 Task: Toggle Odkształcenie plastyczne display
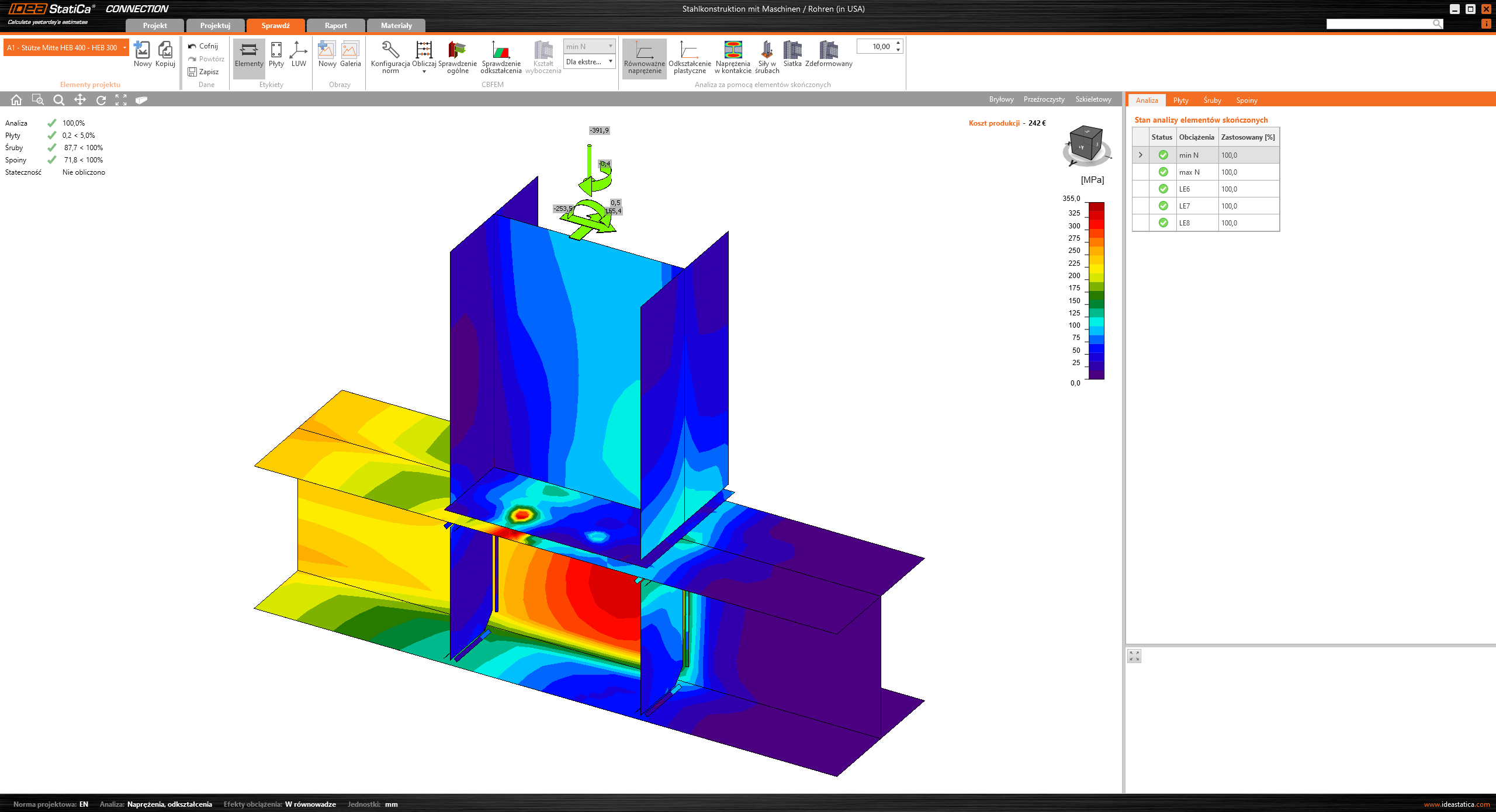[690, 57]
